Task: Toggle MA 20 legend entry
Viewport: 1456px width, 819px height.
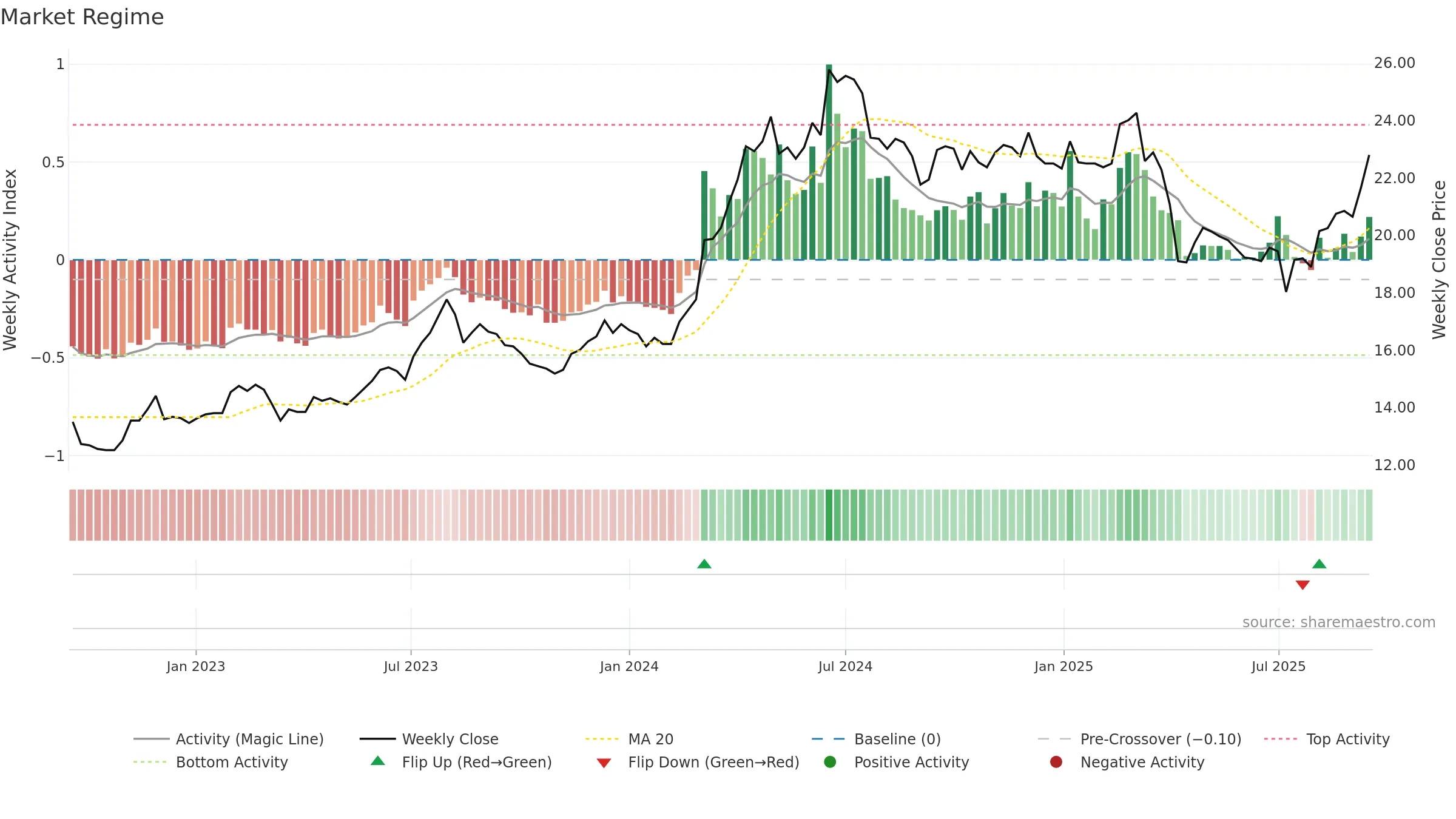Action: click(629, 739)
